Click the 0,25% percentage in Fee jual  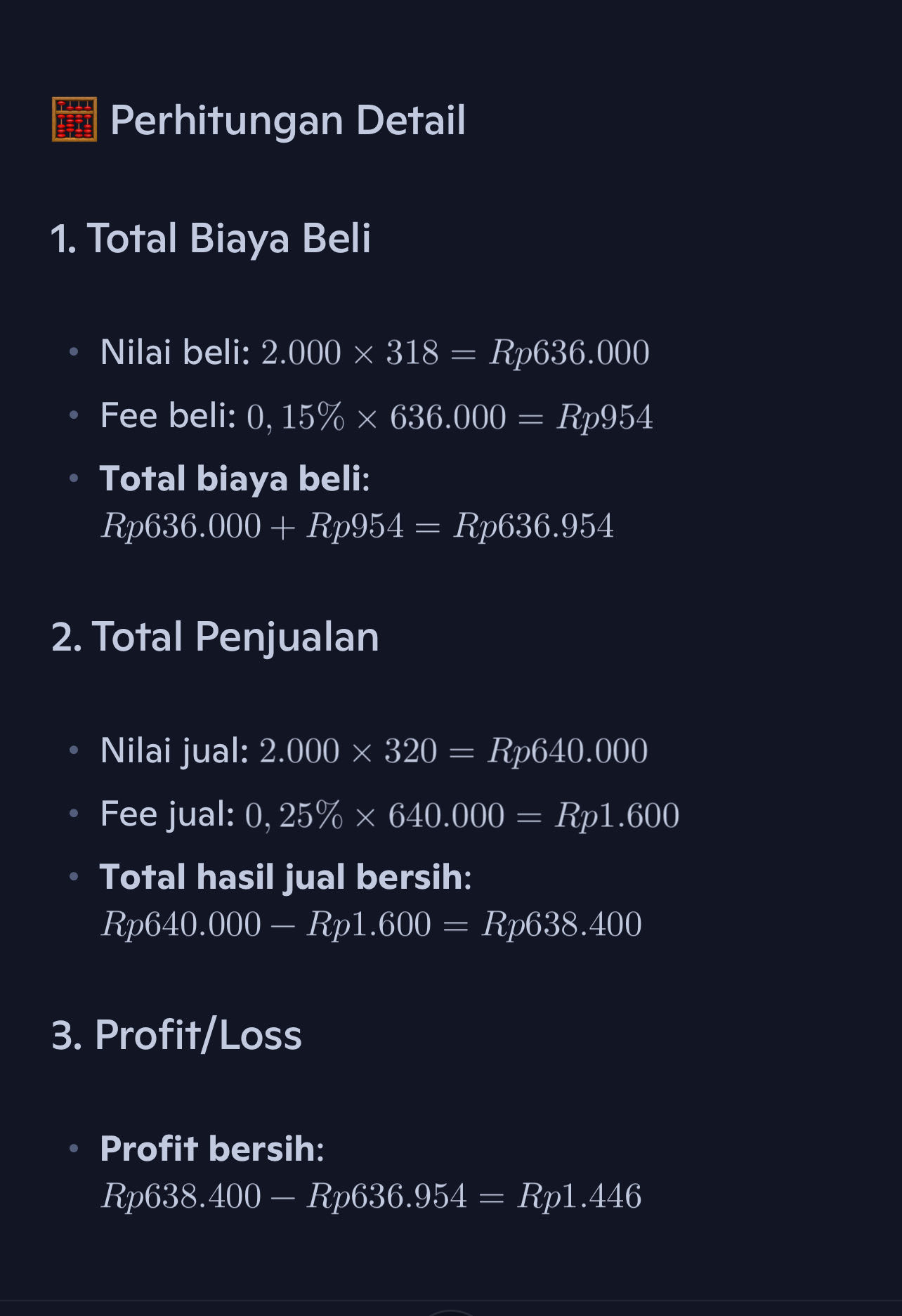[294, 816]
